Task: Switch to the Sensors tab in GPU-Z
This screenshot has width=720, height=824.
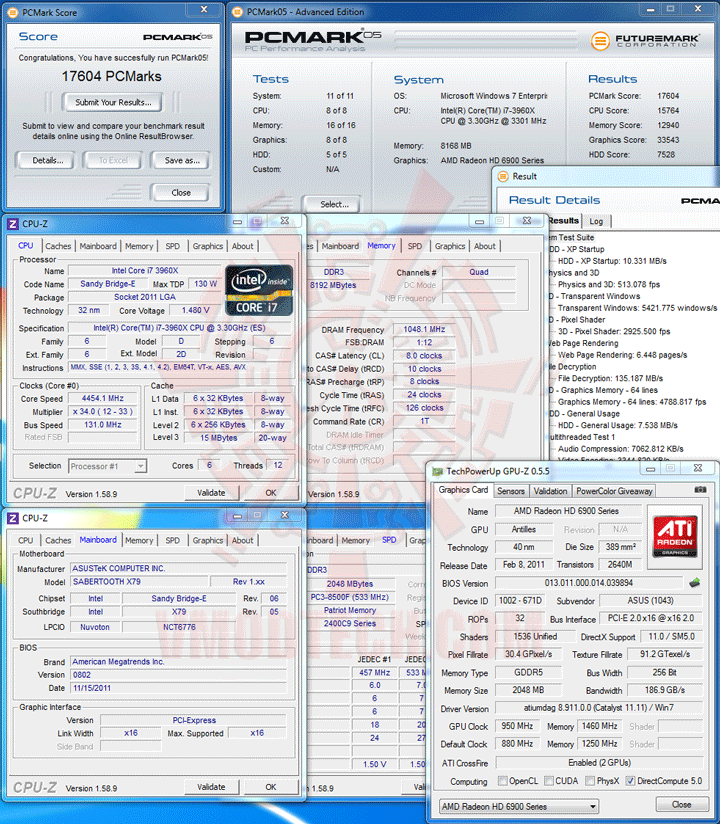Action: pyautogui.click(x=511, y=491)
